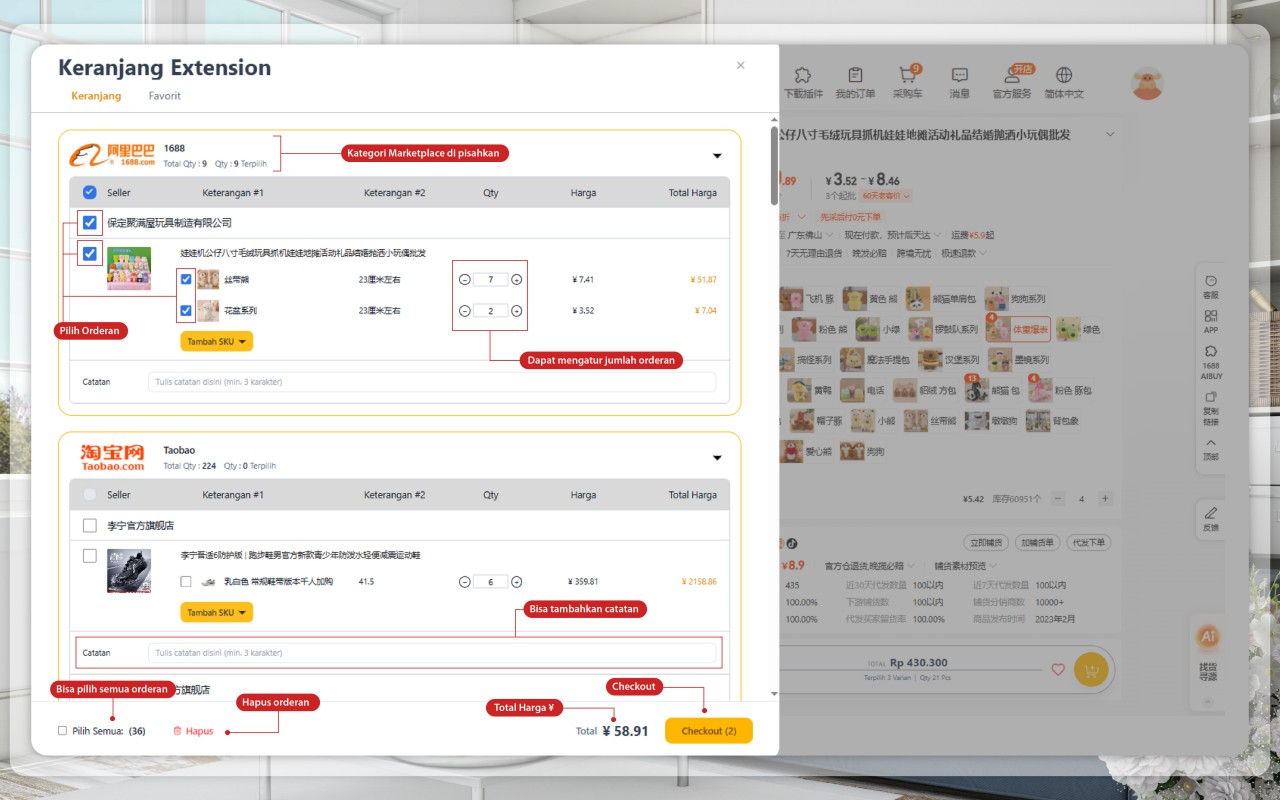Uncheck the 丝带熊 SKU checkbox

186,279
